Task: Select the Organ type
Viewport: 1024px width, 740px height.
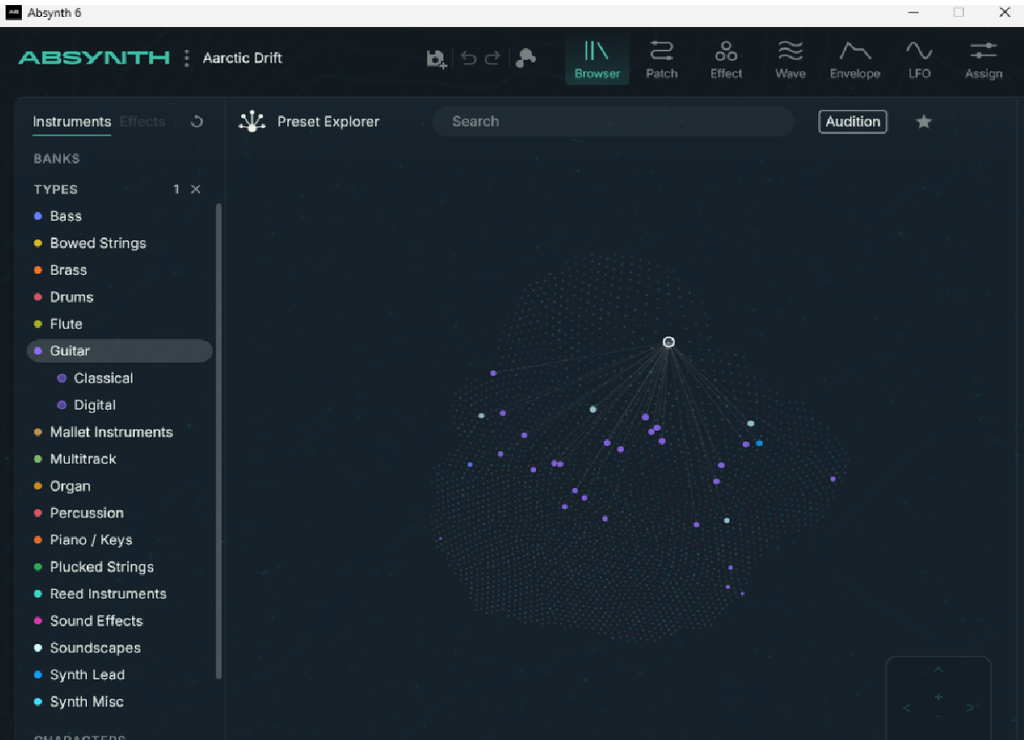Action: [x=120, y=487]
